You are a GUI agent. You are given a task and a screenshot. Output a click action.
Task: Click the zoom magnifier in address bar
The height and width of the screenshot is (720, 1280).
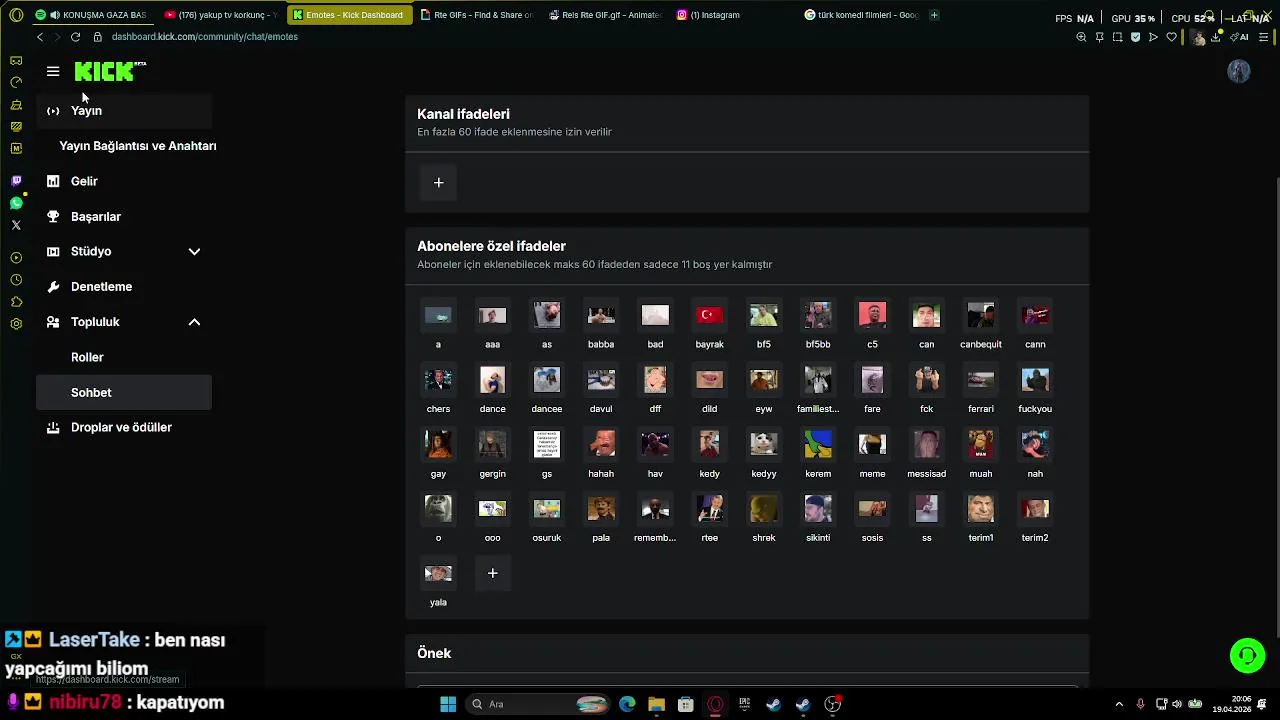coord(1081,37)
